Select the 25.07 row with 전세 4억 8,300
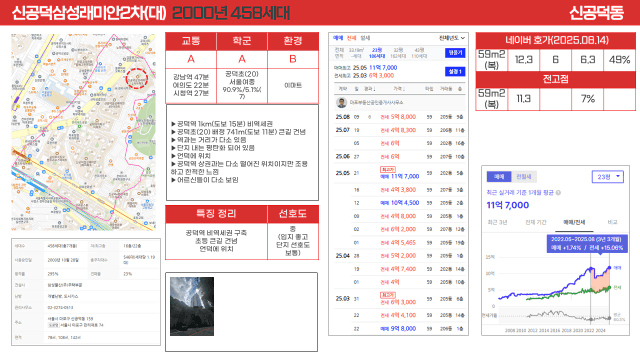This screenshot has width=640, height=360. pos(400,130)
